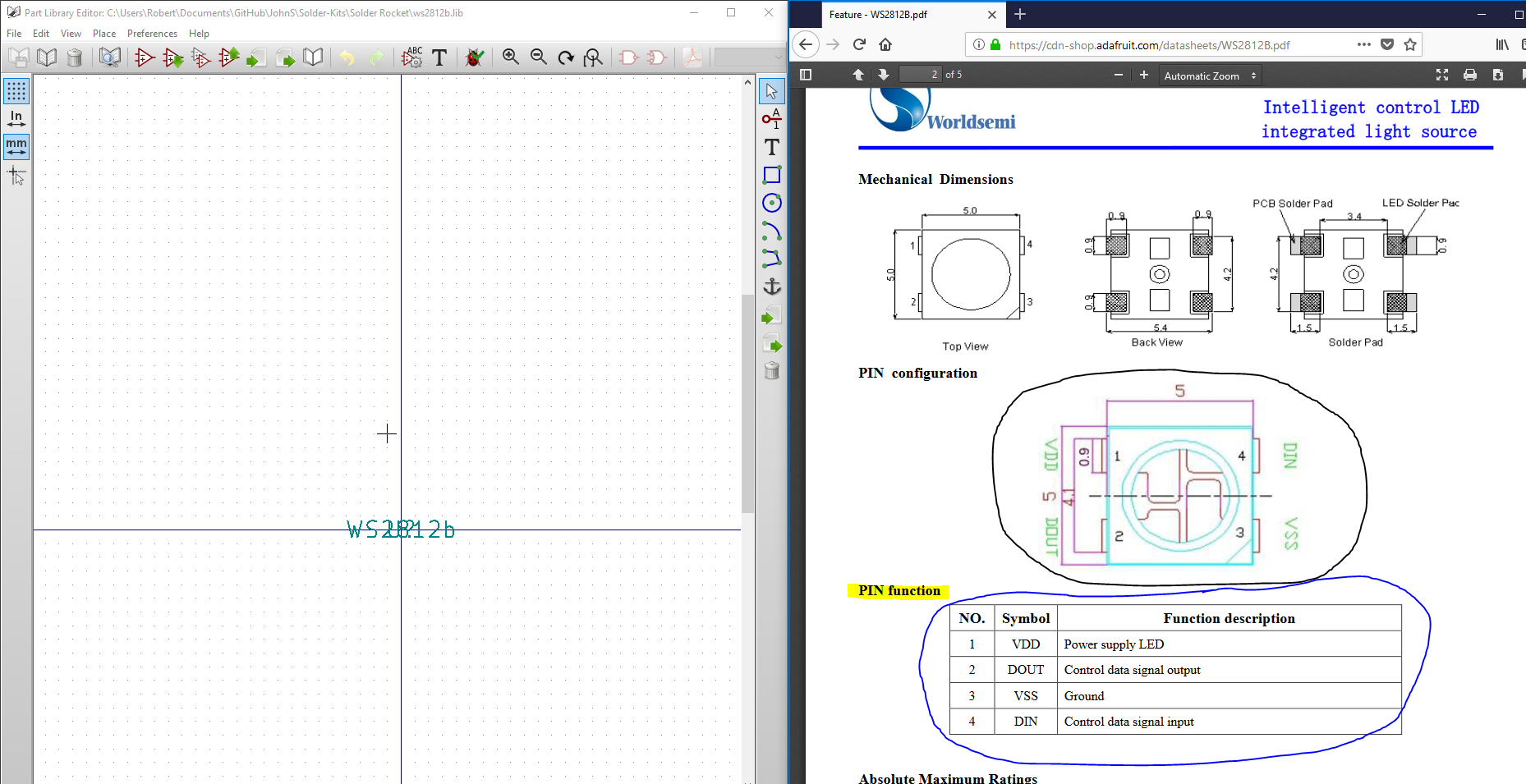
Task: Toggle PDF viewer sidebar
Action: pyautogui.click(x=806, y=75)
